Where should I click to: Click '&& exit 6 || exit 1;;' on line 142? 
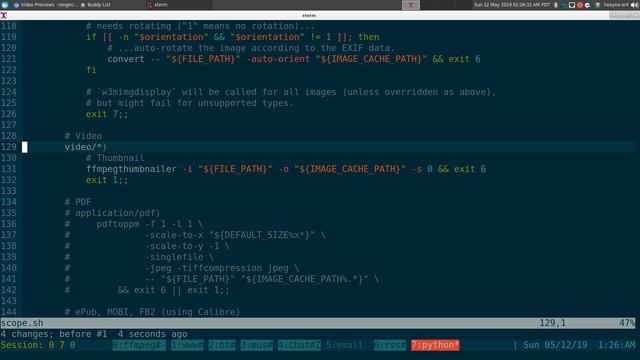pyautogui.click(x=174, y=290)
